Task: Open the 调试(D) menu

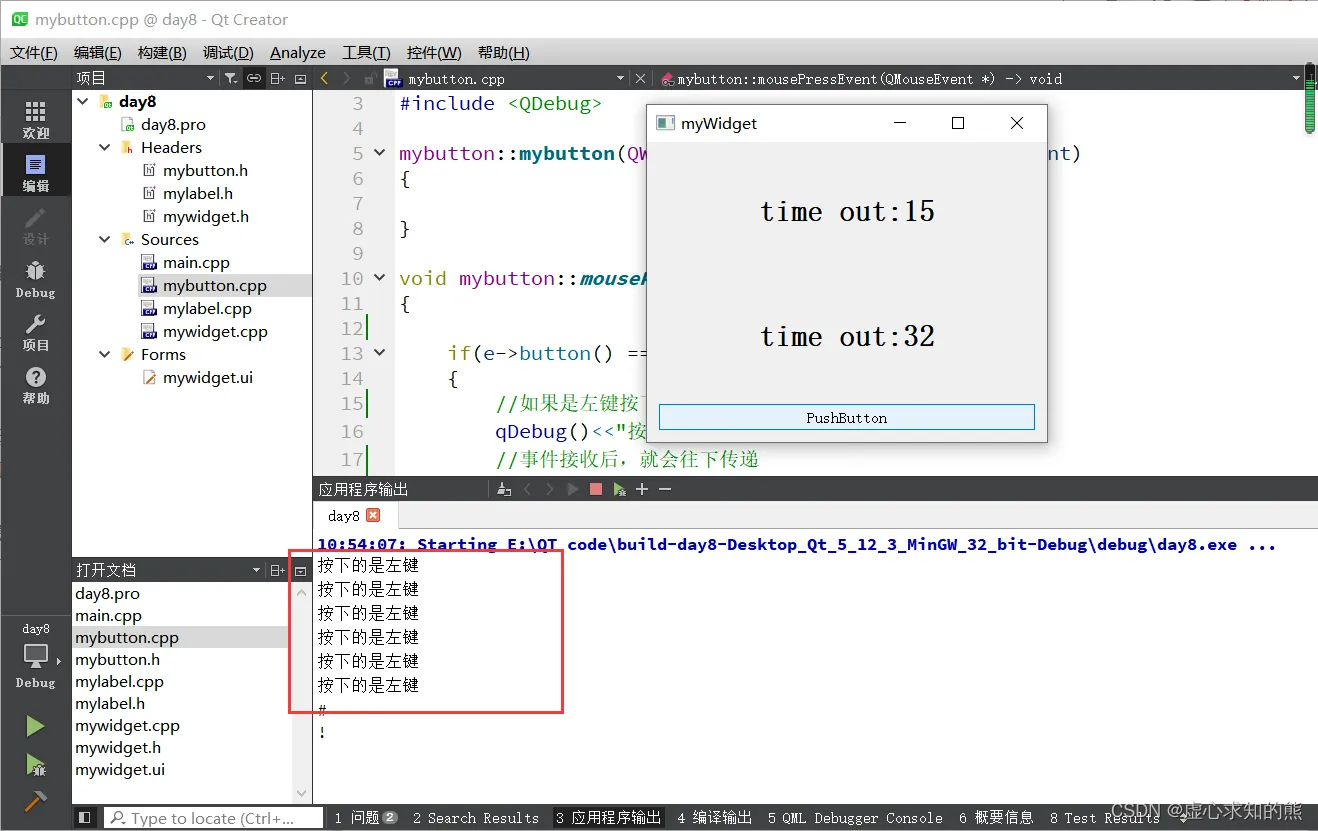Action: tap(227, 52)
